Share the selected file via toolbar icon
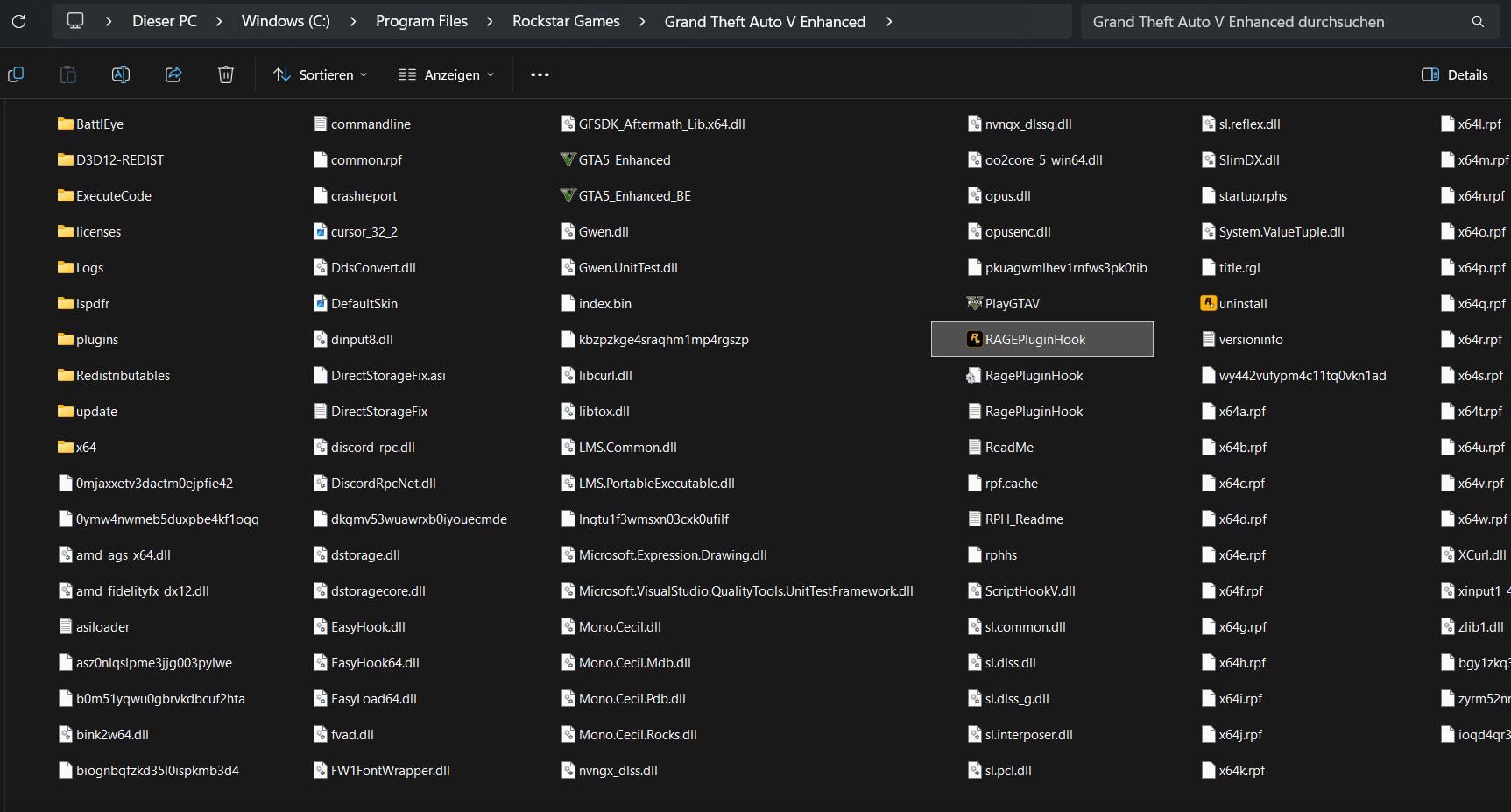1511x812 pixels. pos(173,74)
